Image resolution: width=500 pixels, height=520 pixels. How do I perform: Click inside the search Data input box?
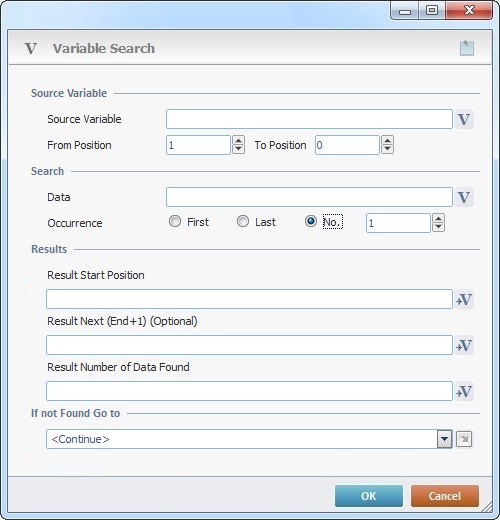pos(309,197)
